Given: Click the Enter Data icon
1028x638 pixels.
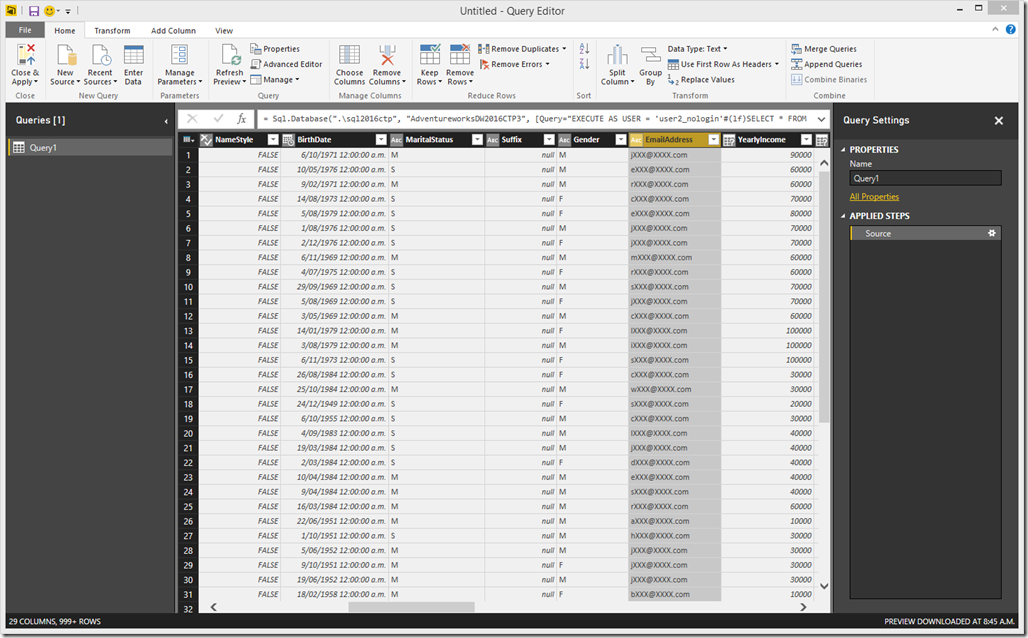Looking at the screenshot, I should [x=133, y=56].
